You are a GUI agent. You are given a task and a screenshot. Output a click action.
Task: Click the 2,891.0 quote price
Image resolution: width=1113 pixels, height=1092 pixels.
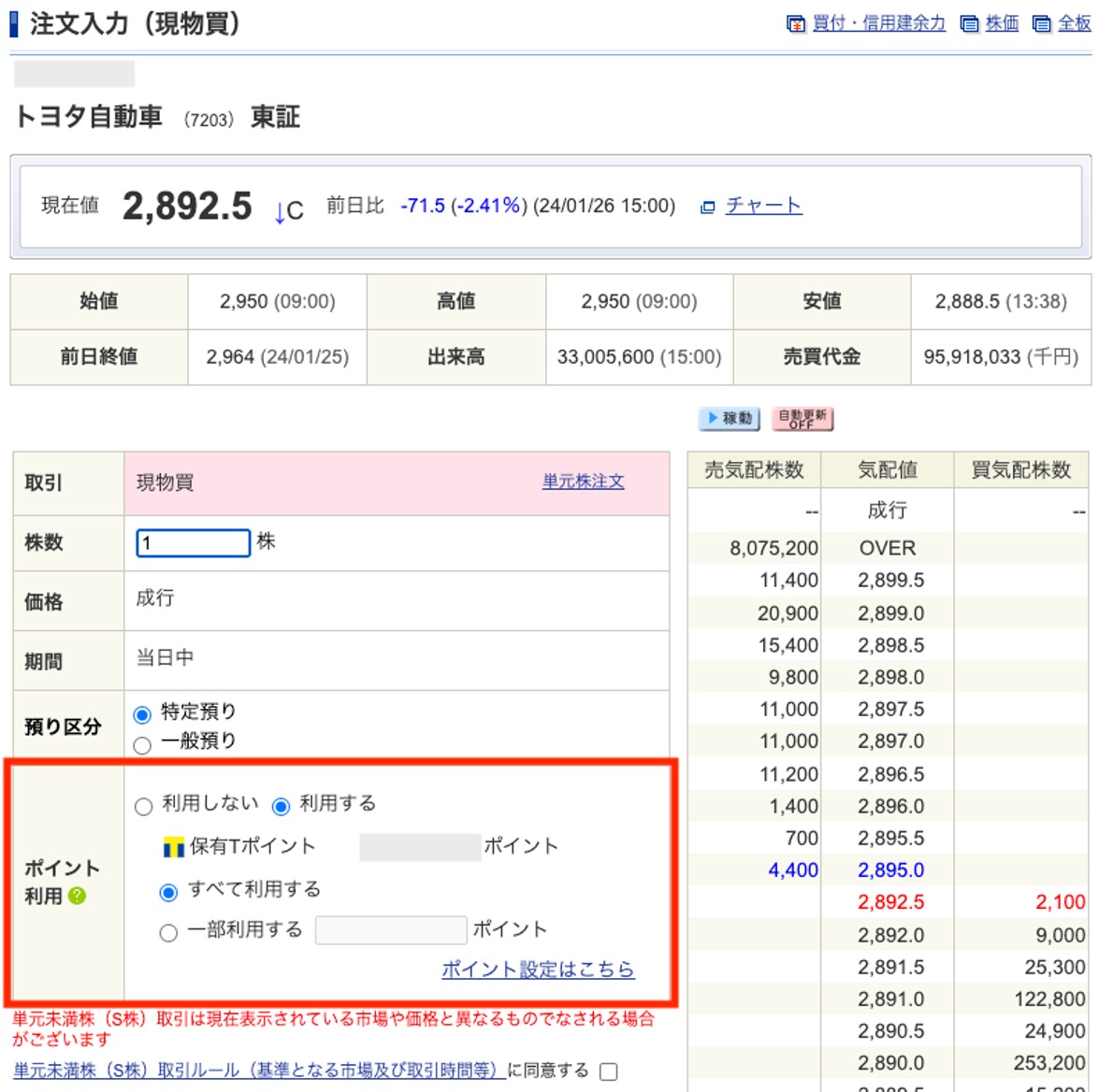pos(890,999)
